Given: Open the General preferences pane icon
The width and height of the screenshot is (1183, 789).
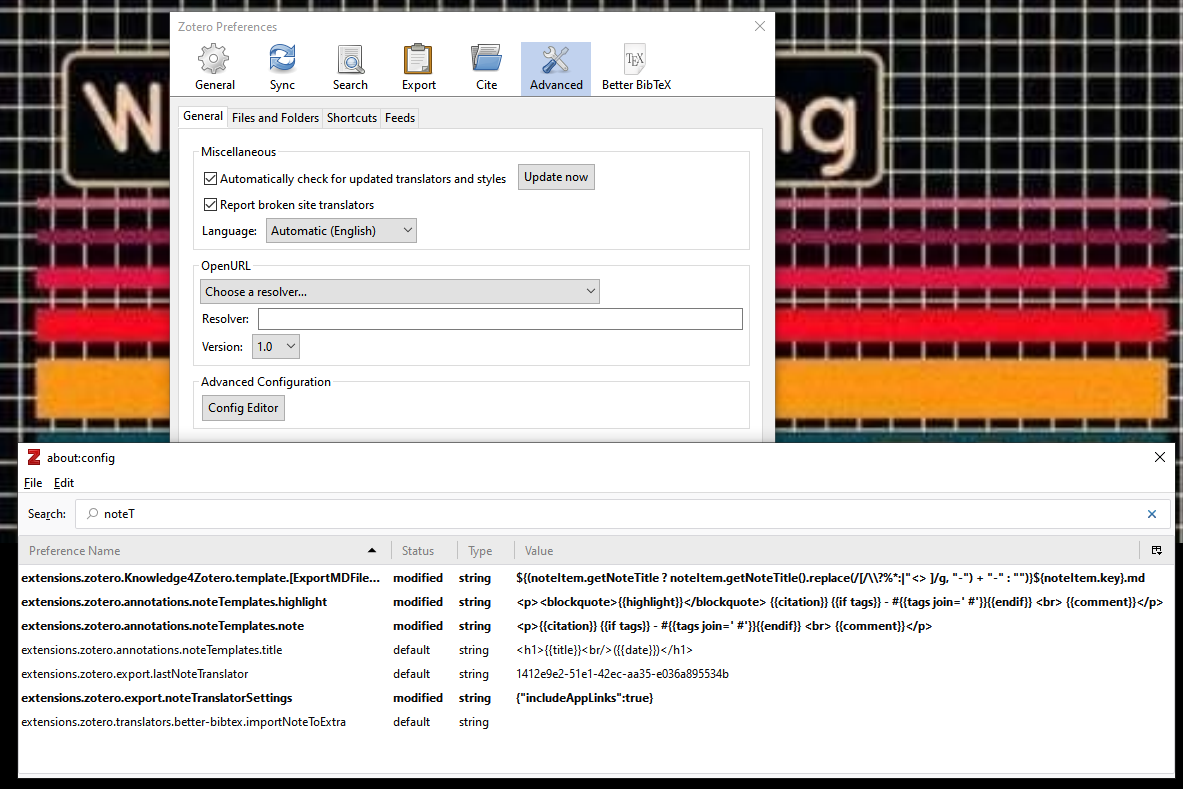Looking at the screenshot, I should click(214, 68).
